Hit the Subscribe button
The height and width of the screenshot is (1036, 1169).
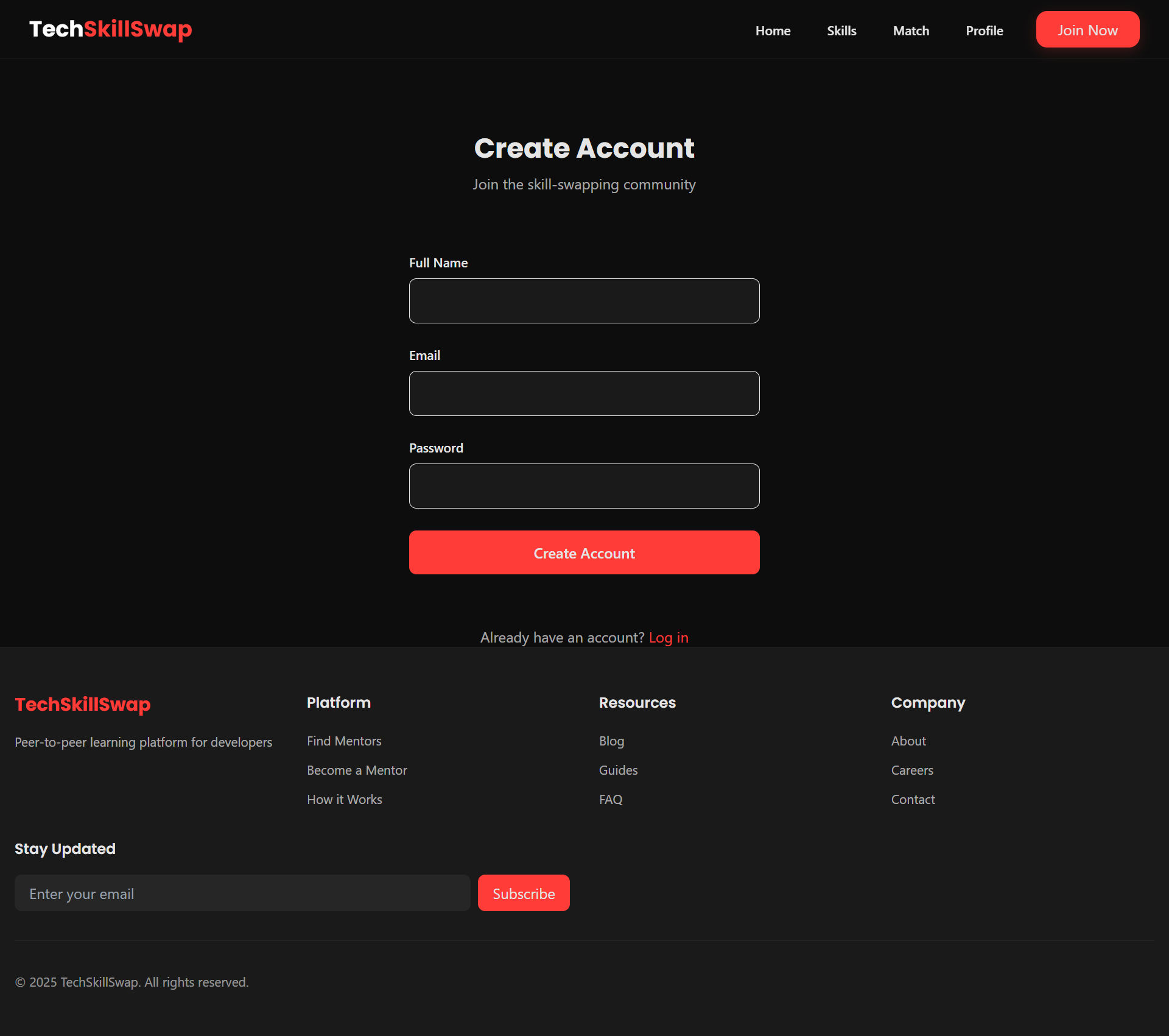pyautogui.click(x=523, y=893)
